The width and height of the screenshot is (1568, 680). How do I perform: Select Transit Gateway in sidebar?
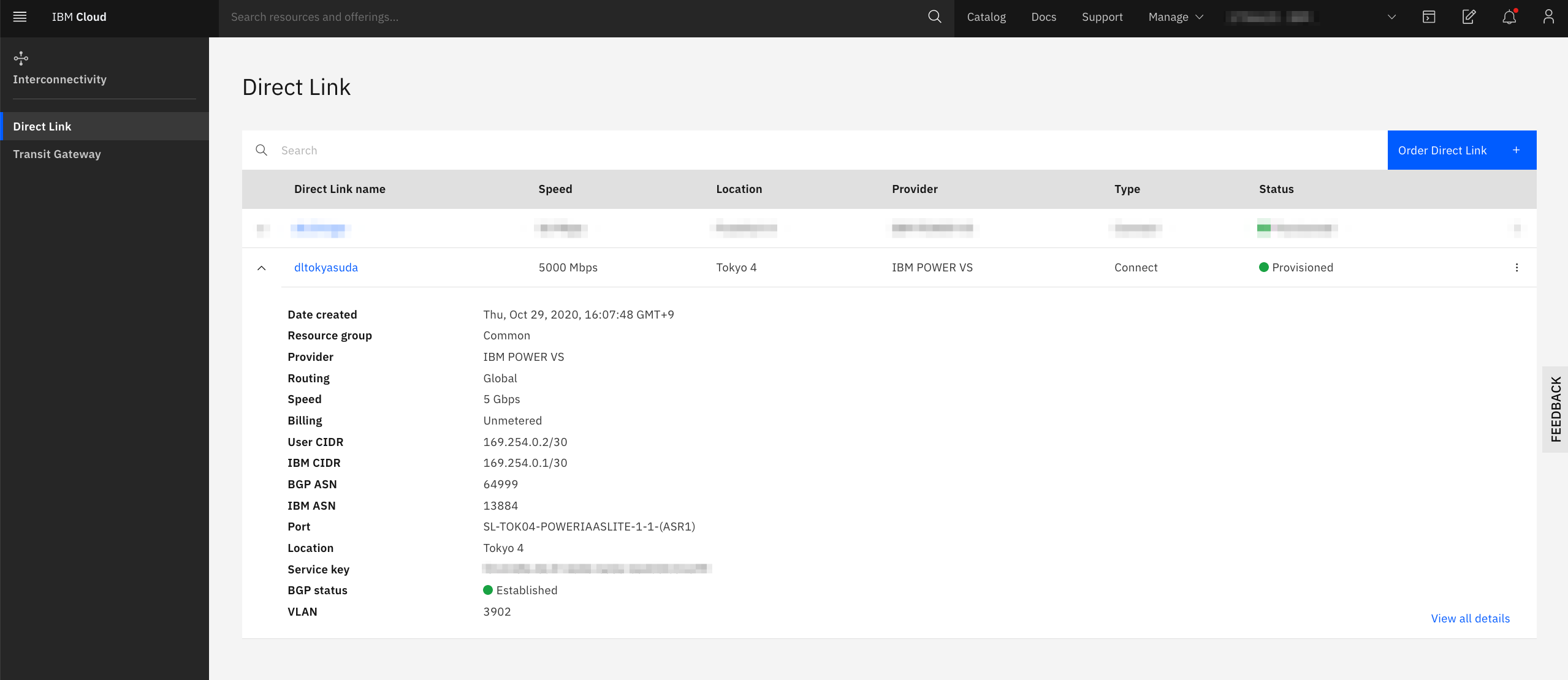(x=57, y=154)
